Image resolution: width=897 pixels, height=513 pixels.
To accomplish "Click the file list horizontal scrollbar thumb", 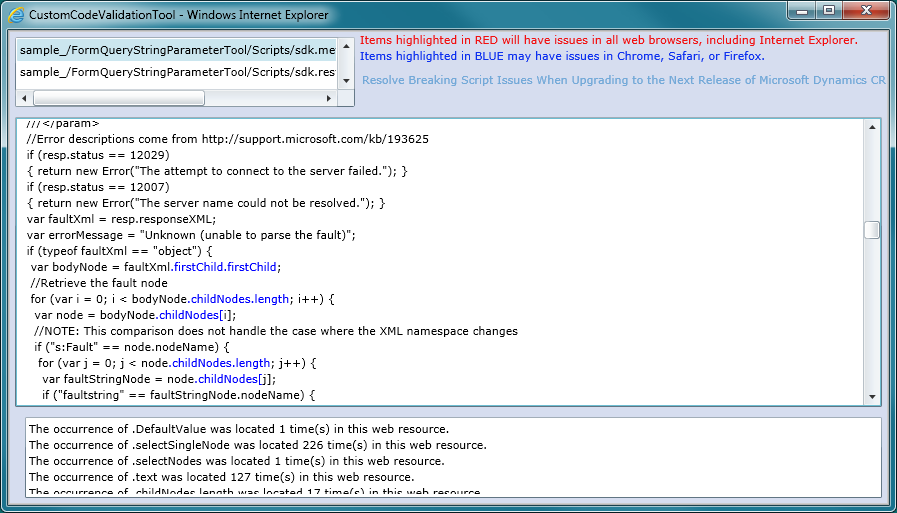I will coord(118,98).
